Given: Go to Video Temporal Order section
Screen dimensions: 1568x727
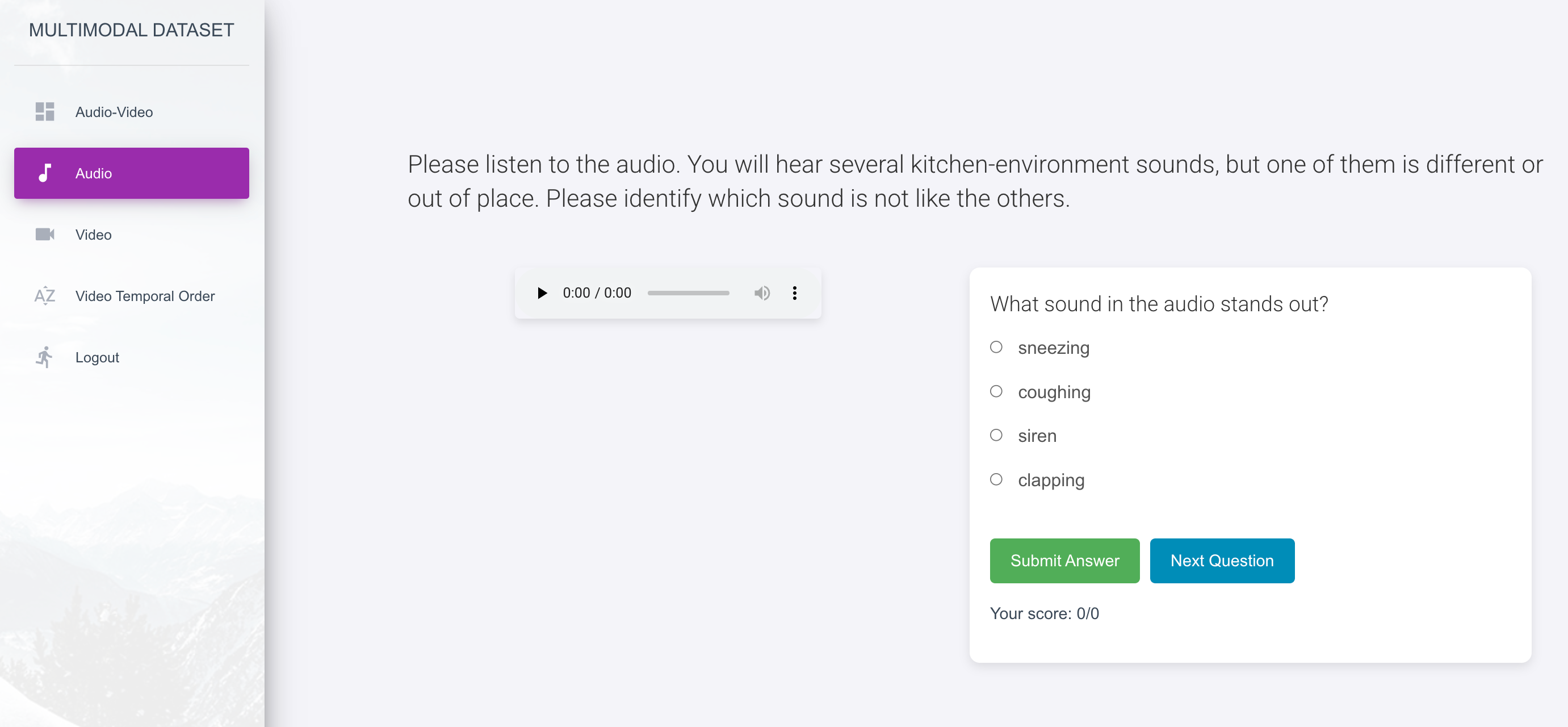Looking at the screenshot, I should 145,296.
